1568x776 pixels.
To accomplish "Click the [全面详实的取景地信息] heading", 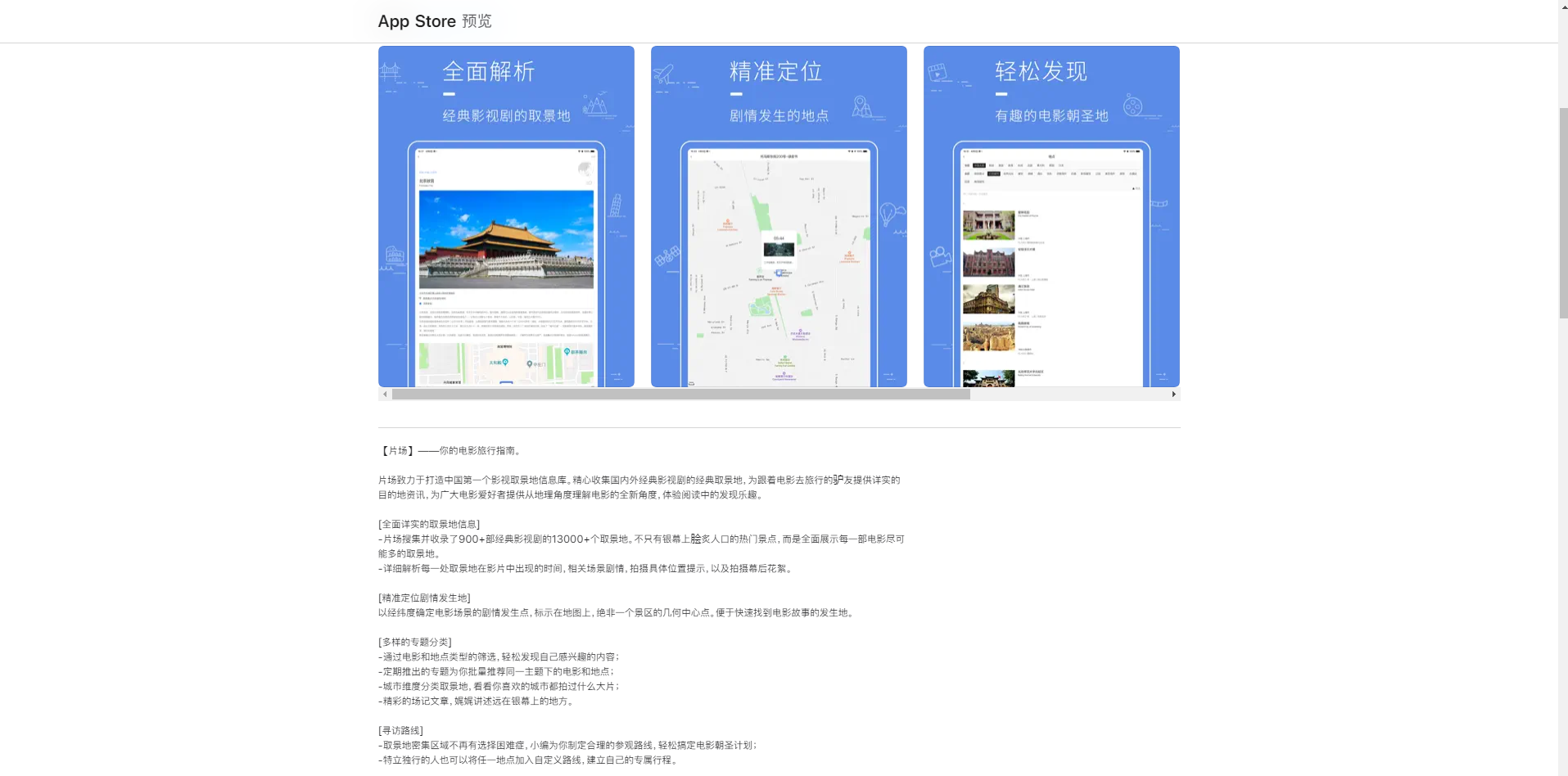I will click(429, 524).
